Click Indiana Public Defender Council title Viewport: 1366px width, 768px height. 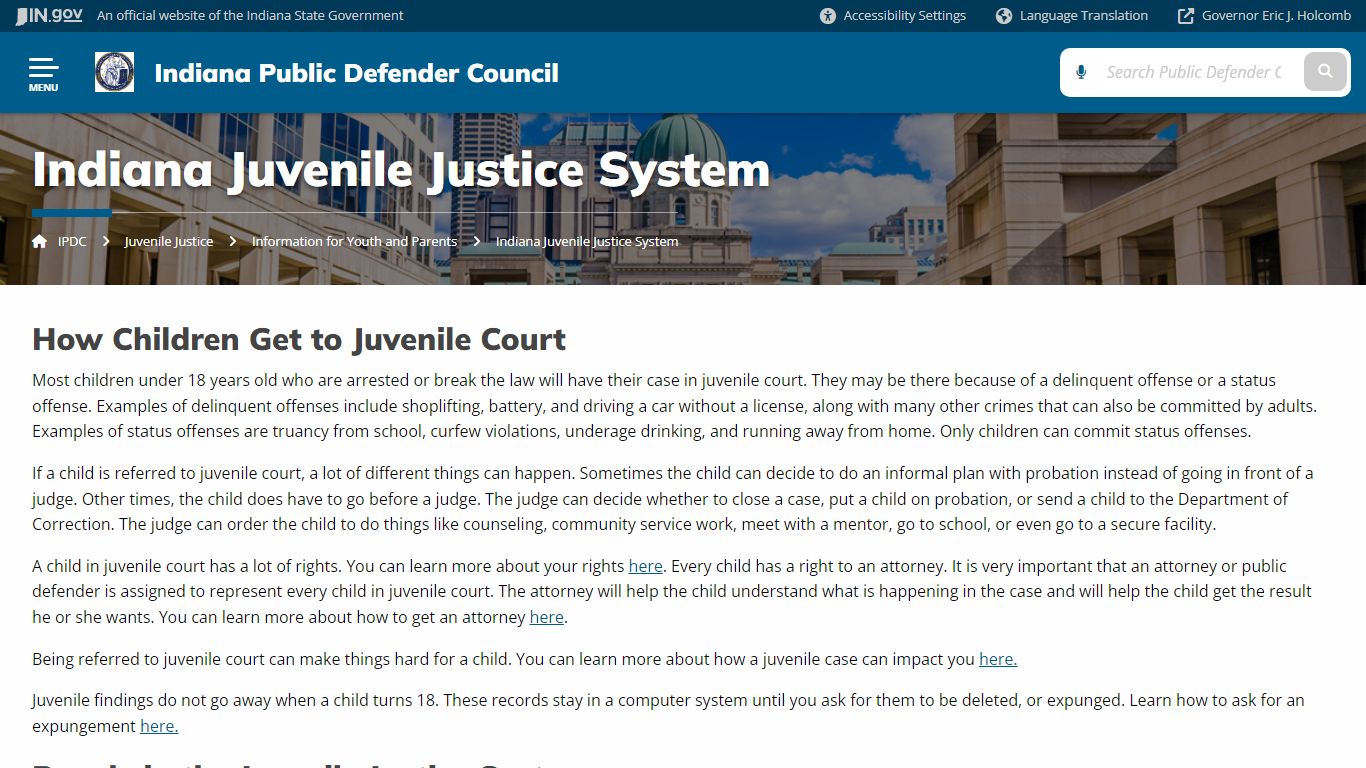pos(356,73)
